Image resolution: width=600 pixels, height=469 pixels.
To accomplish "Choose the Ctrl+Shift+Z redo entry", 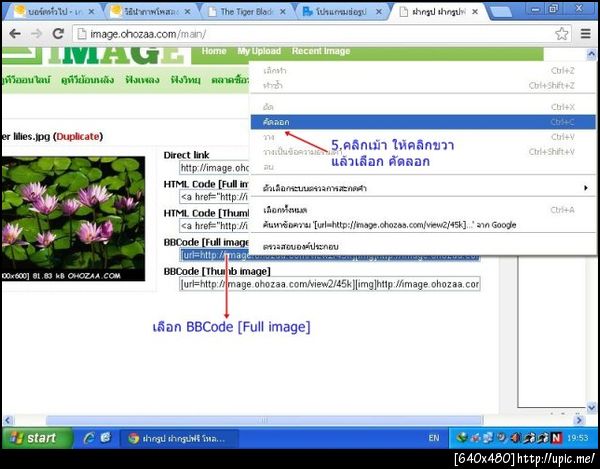I will 423,85.
